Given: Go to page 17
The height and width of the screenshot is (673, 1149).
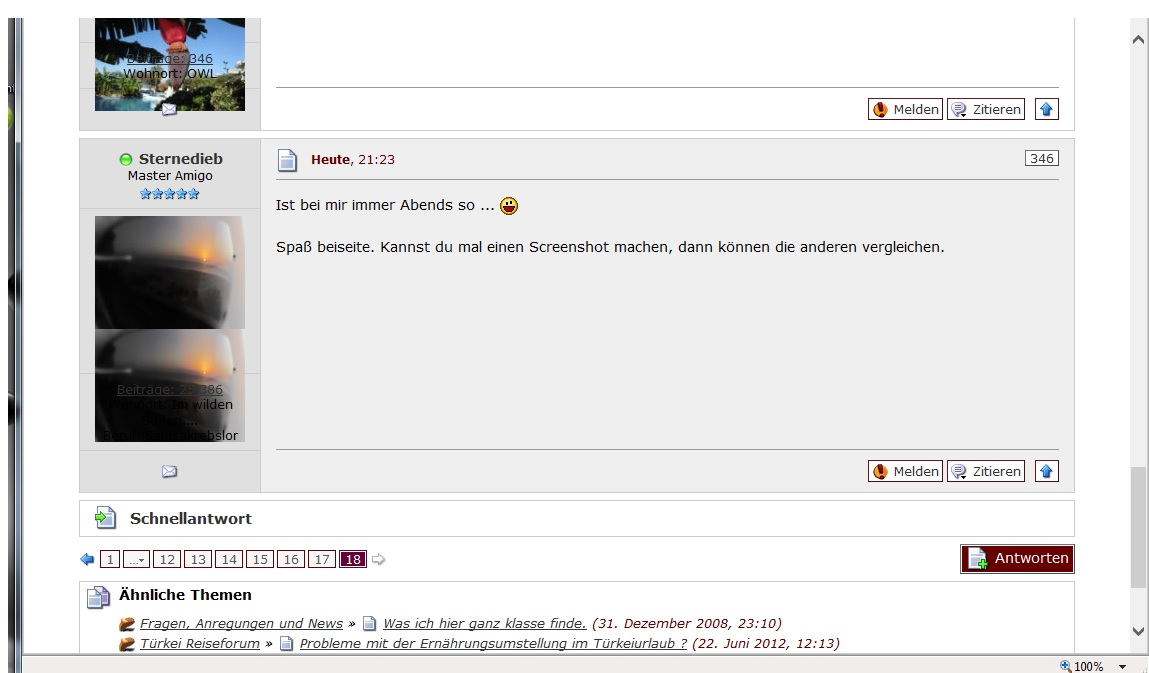Looking at the screenshot, I should tap(322, 559).
